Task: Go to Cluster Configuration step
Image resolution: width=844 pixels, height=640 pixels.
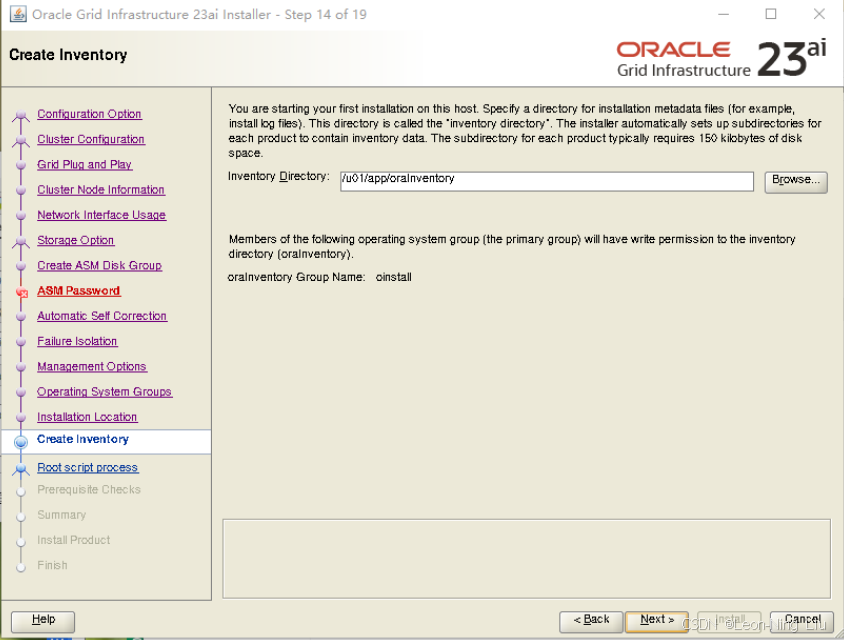Action: click(91, 139)
